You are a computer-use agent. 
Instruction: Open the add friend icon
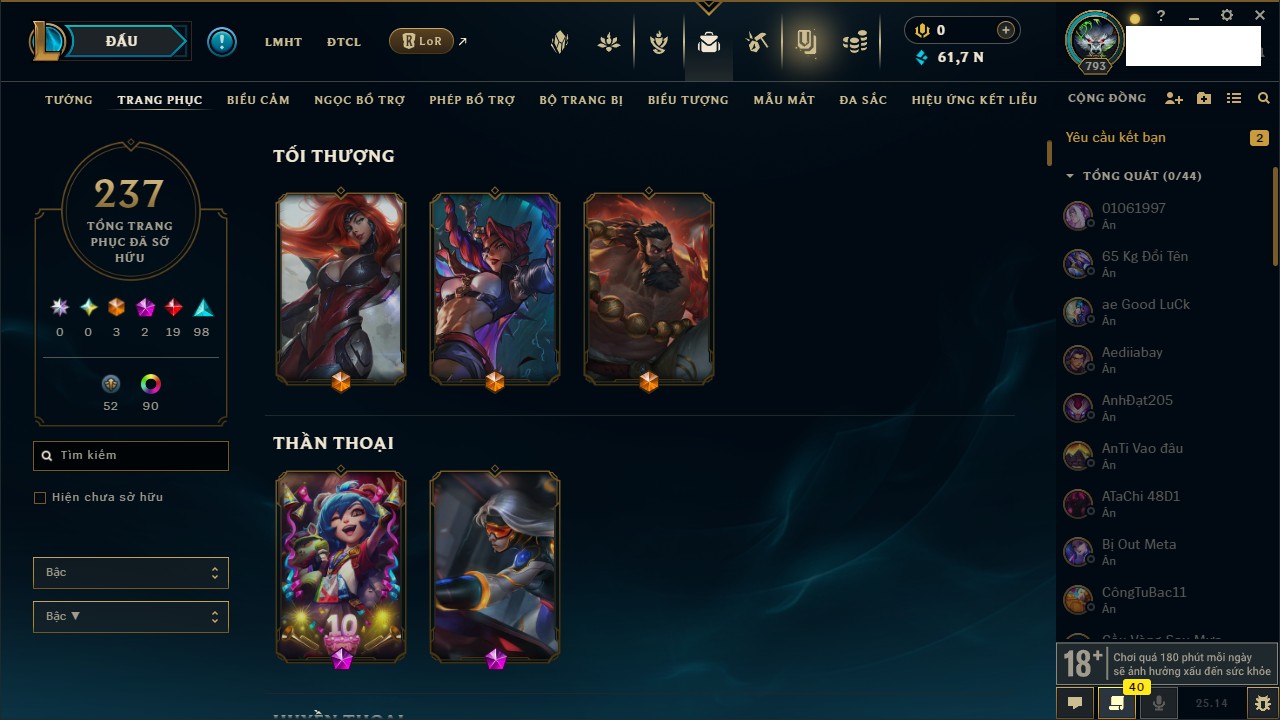(x=1174, y=99)
